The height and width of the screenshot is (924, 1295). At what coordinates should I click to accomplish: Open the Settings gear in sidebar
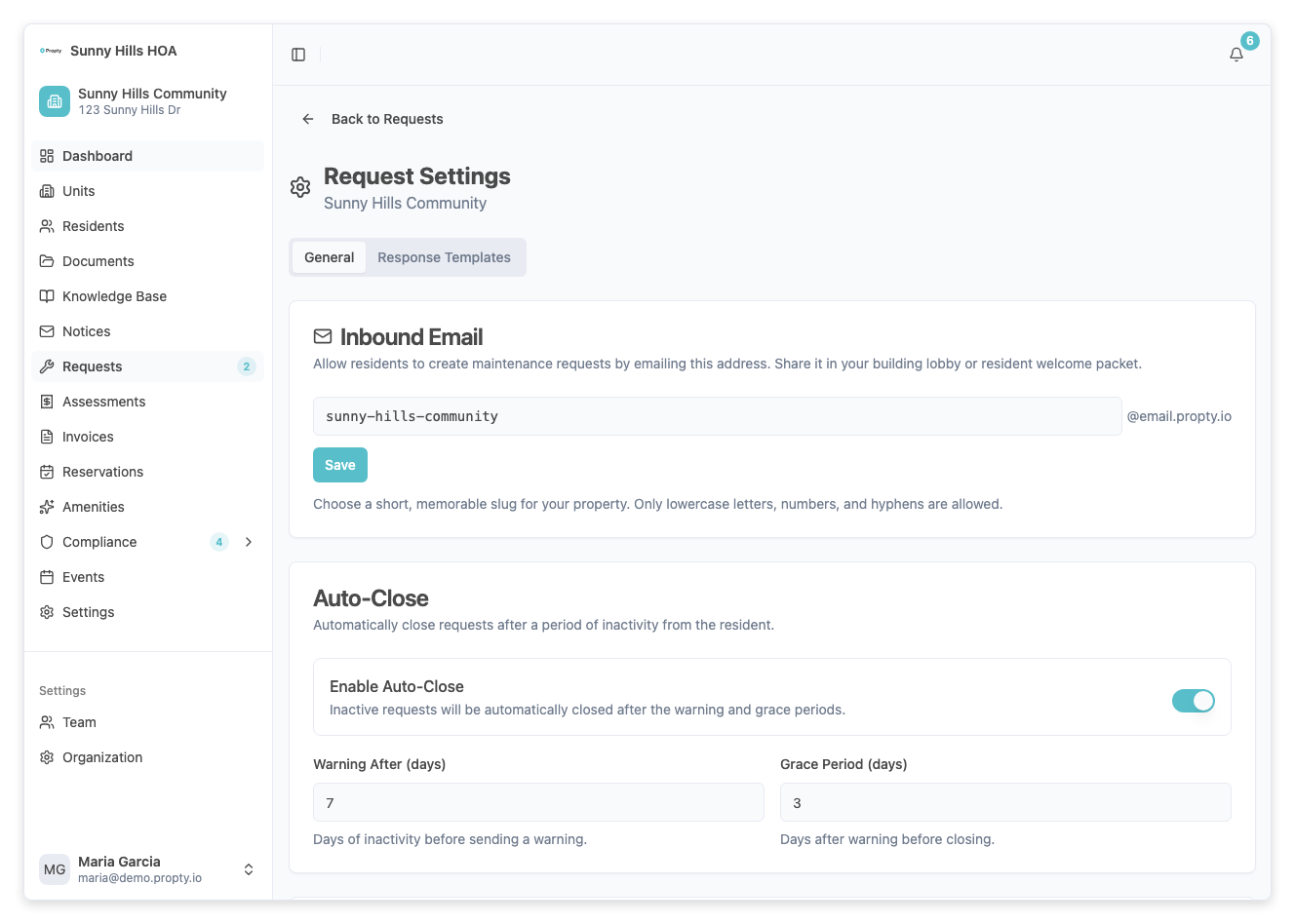47,612
